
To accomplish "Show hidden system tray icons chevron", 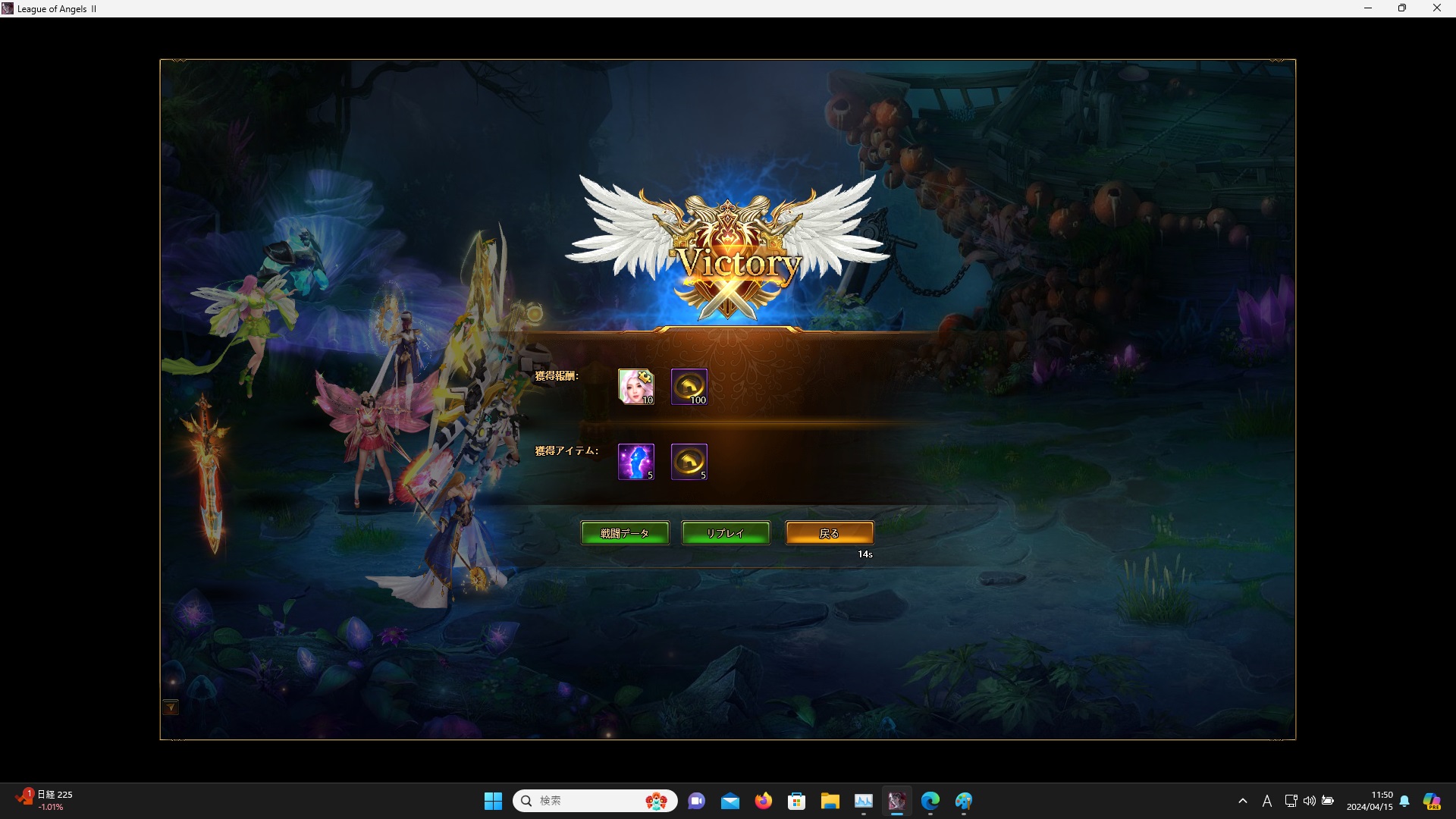I will click(1242, 801).
